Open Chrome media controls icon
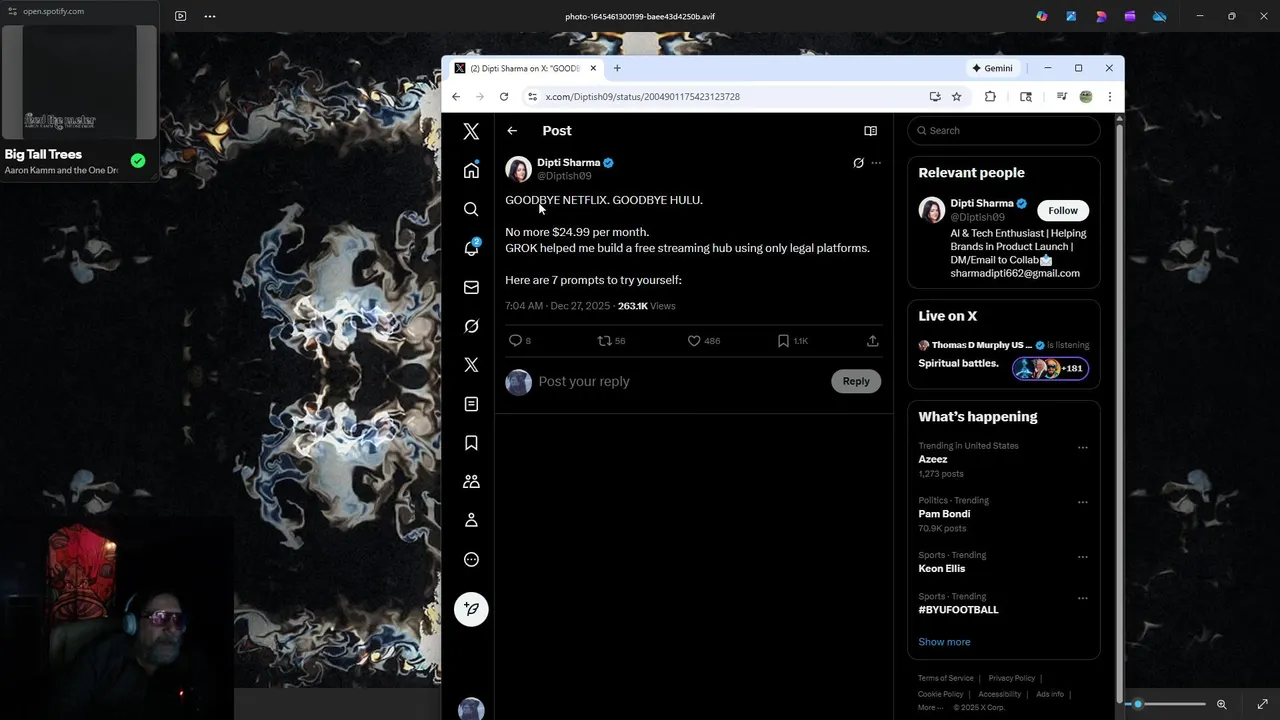 tap(1061, 97)
